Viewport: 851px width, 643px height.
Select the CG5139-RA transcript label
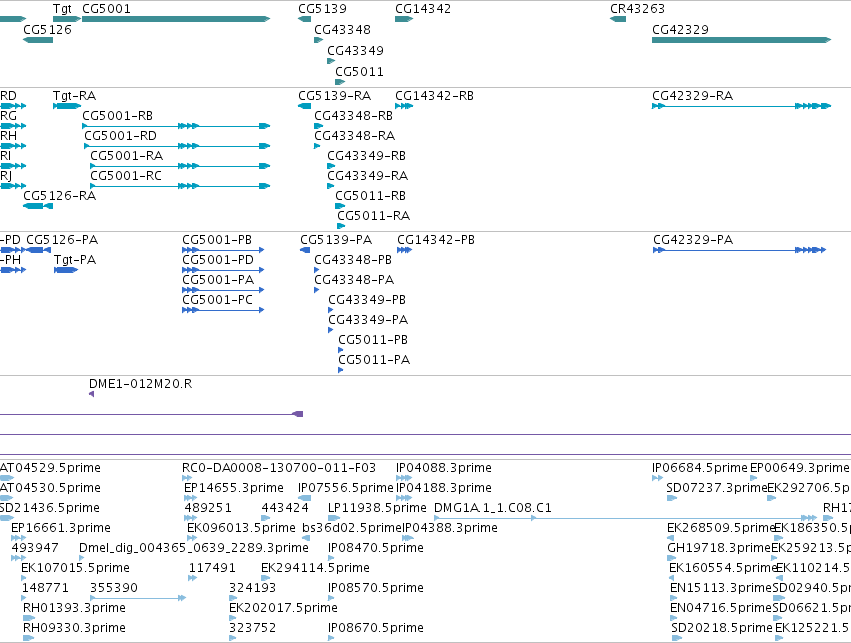pos(335,96)
